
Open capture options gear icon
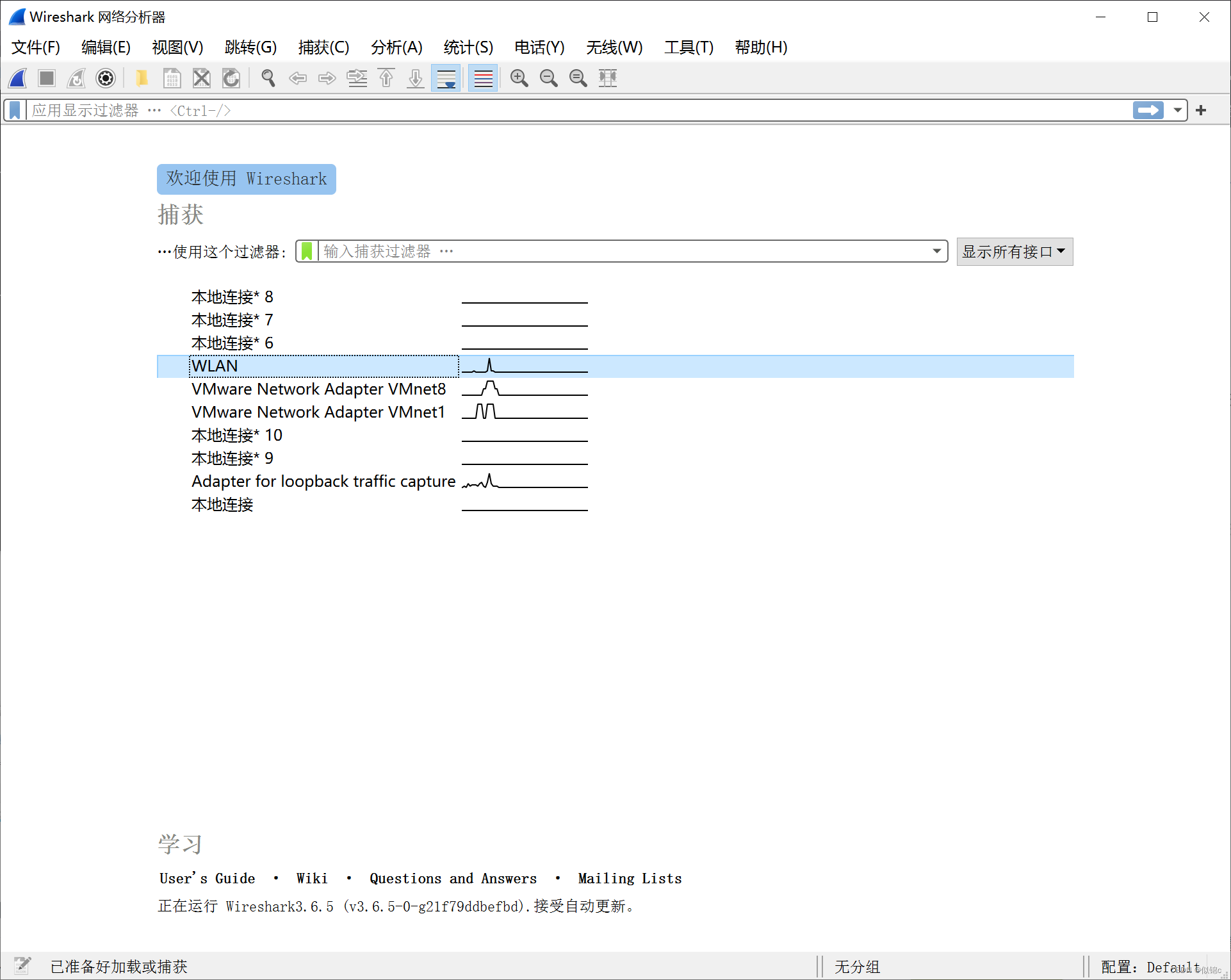pos(106,78)
